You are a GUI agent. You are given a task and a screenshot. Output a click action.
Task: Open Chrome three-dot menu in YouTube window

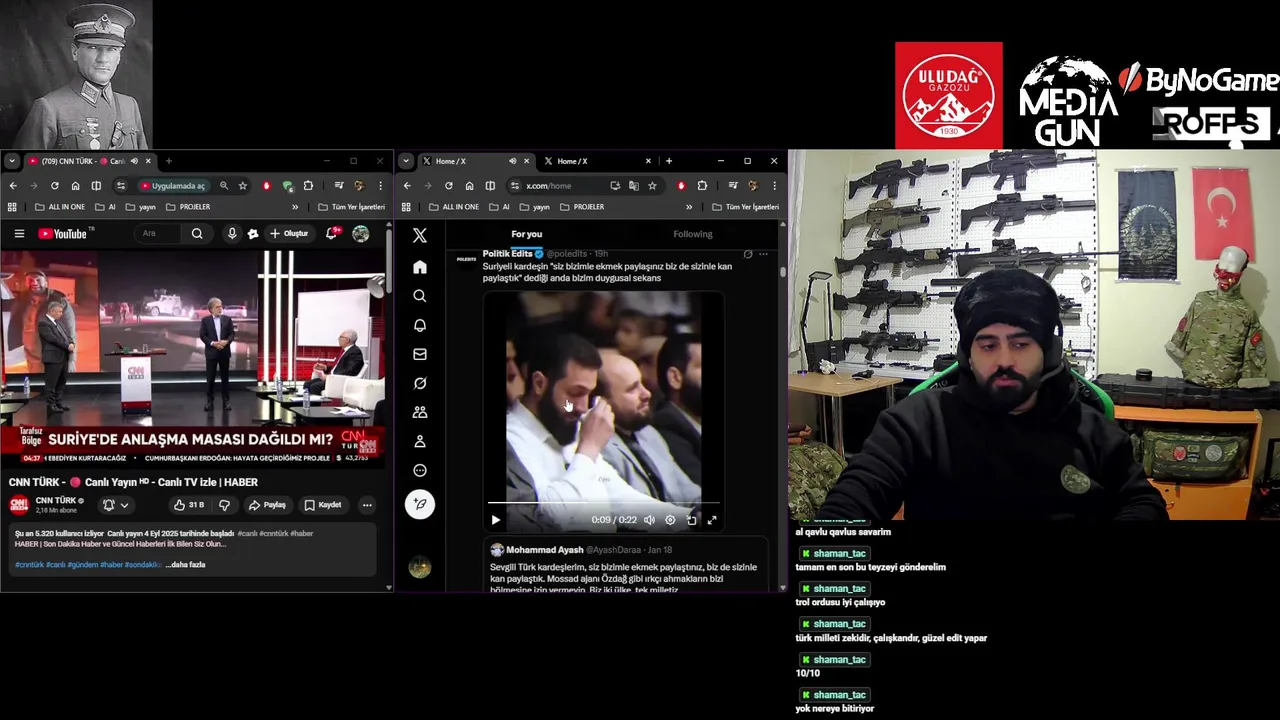[380, 186]
